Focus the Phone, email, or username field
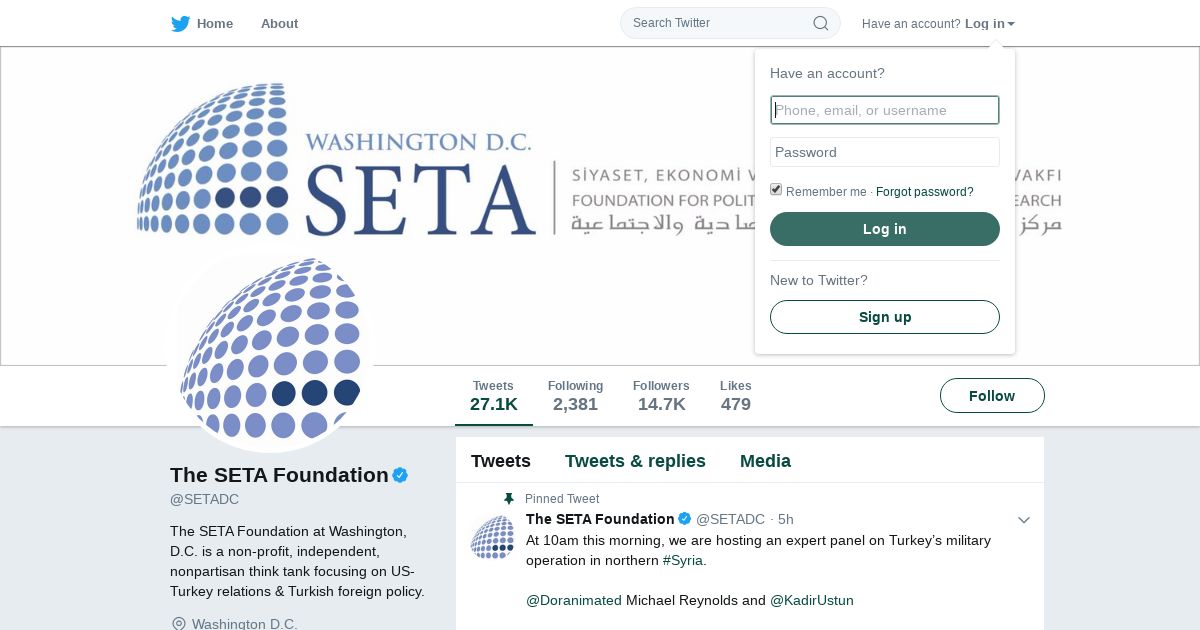 [885, 110]
